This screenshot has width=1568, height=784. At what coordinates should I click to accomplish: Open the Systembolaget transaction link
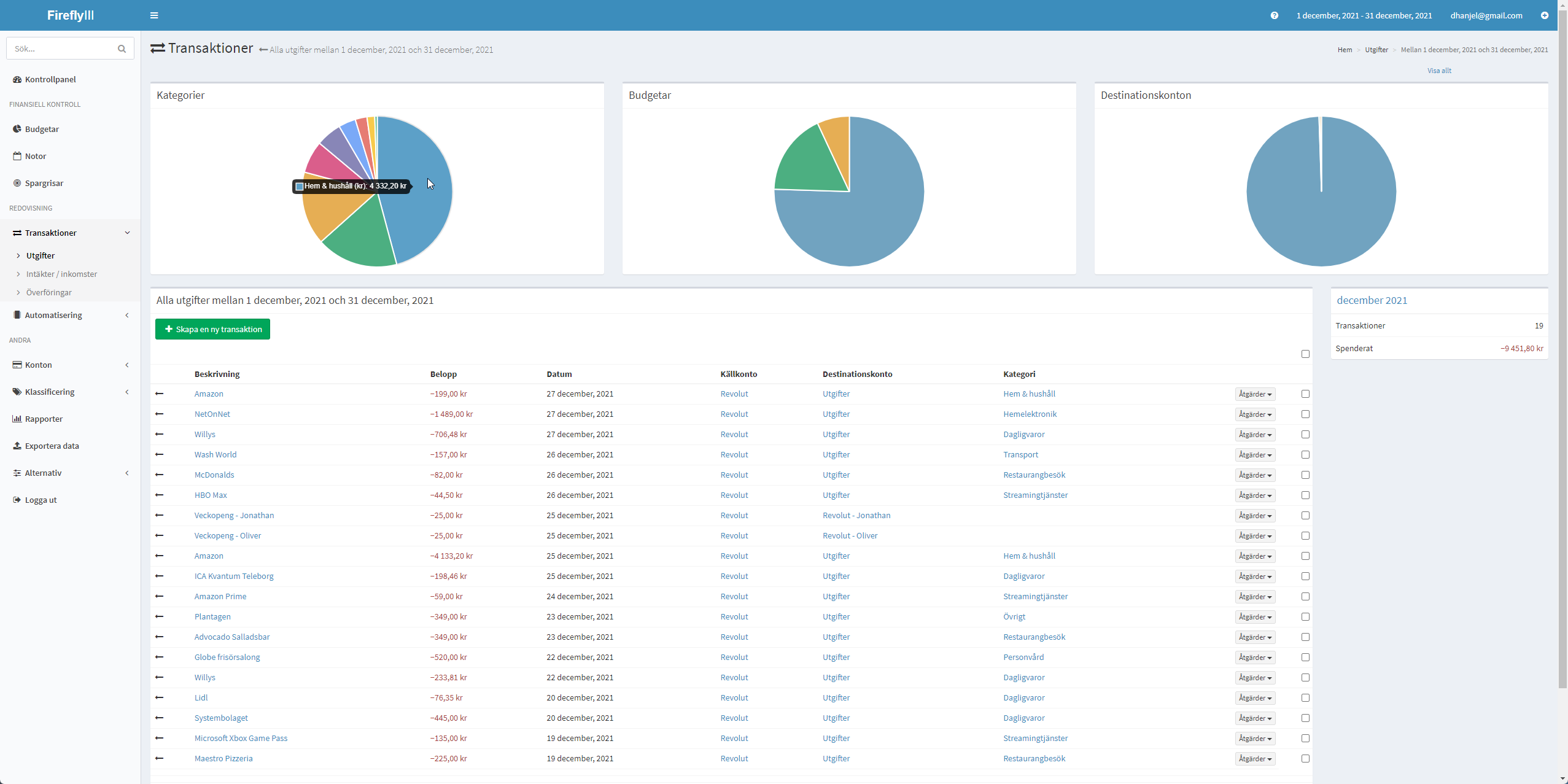(221, 718)
